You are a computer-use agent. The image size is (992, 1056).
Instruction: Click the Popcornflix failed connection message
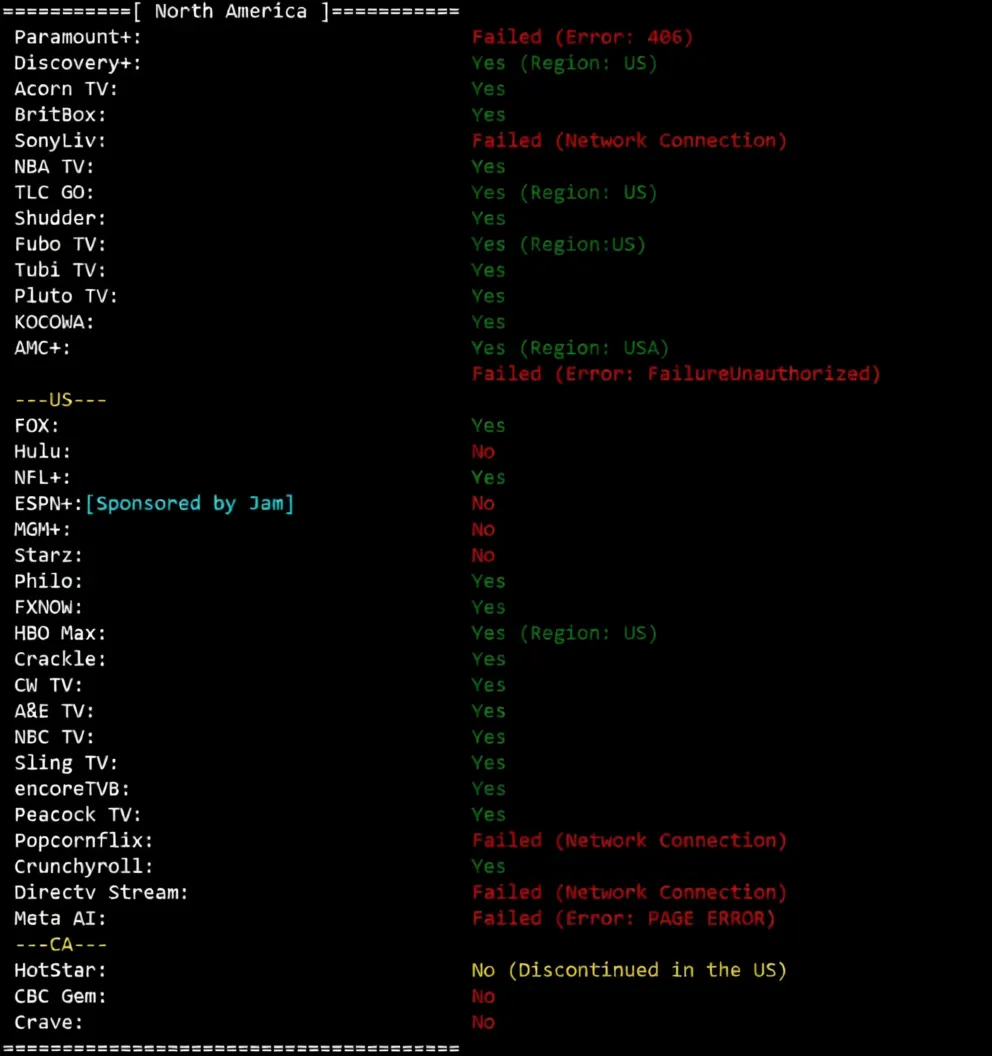click(629, 841)
